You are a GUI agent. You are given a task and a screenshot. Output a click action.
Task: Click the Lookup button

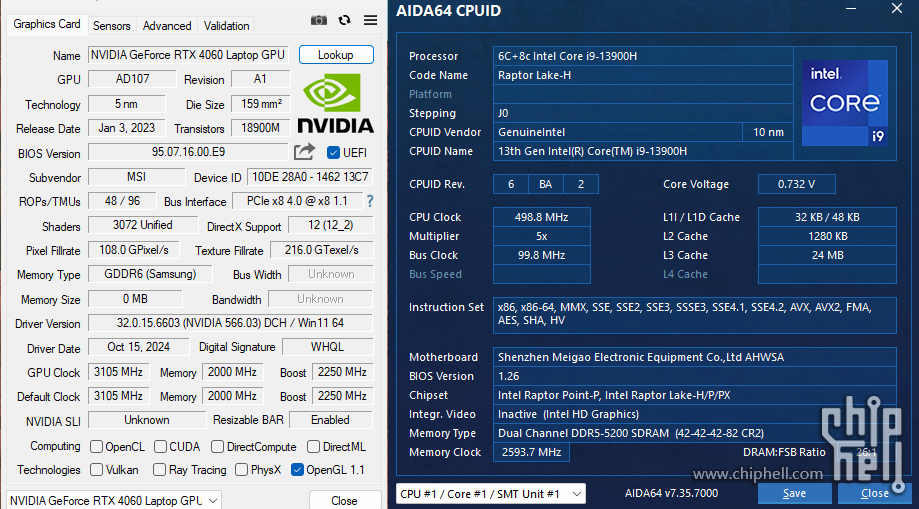[336, 55]
